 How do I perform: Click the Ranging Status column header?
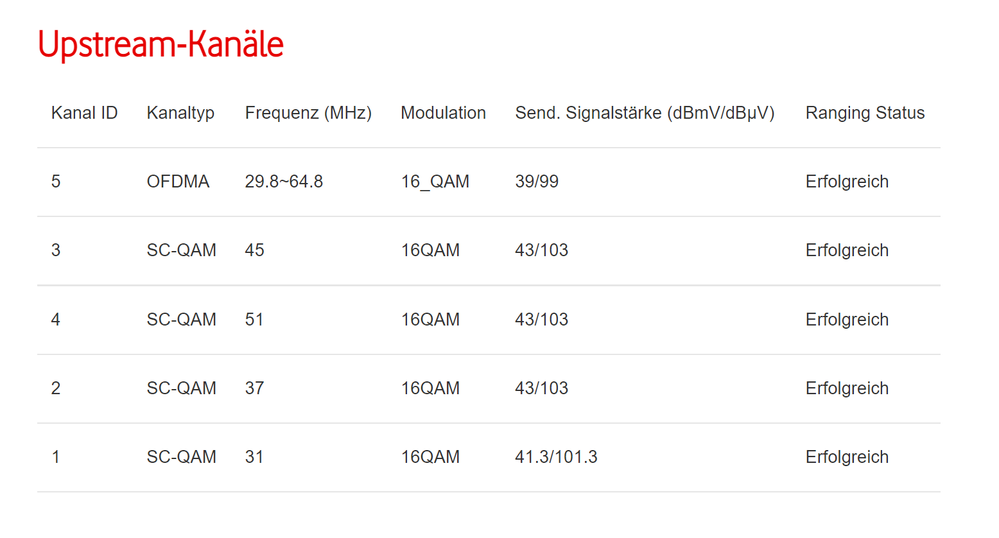[865, 113]
